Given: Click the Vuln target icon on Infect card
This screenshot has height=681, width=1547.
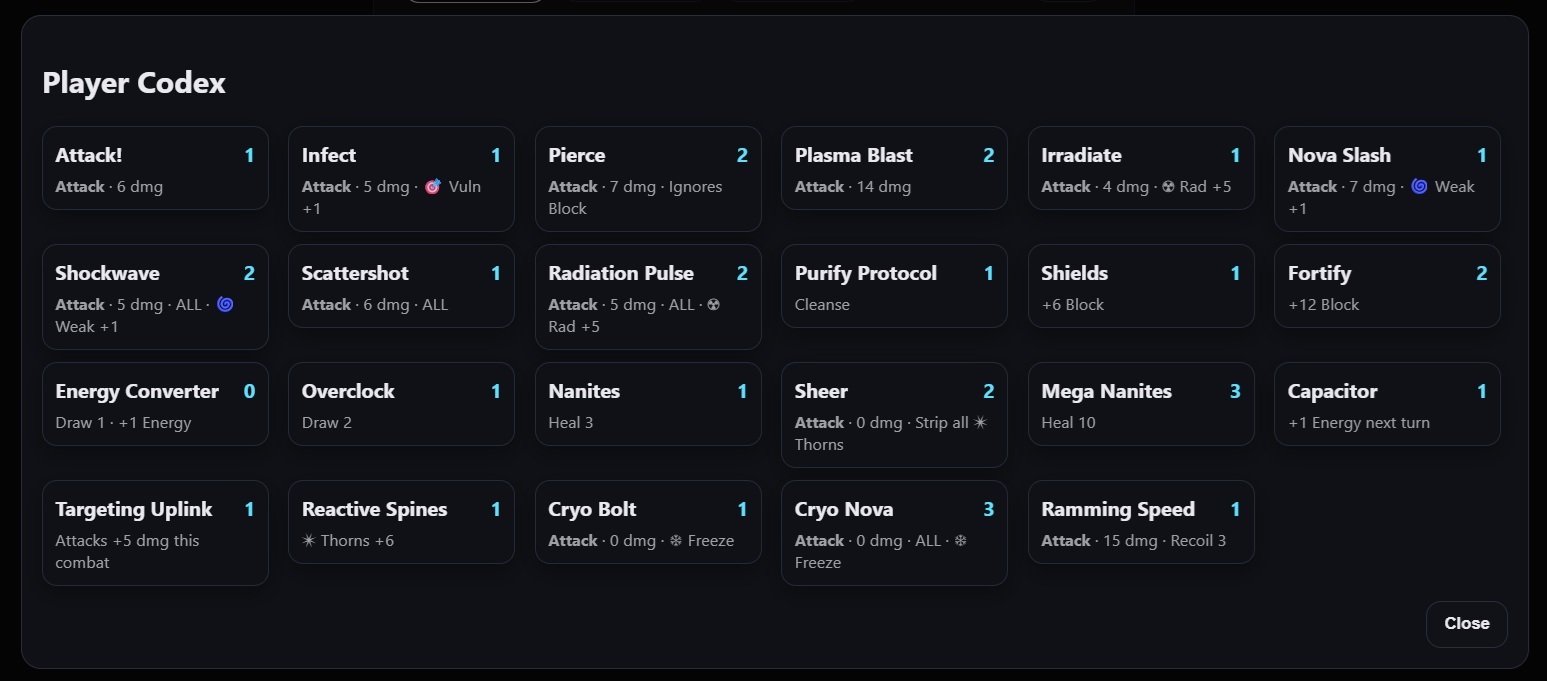Looking at the screenshot, I should click(432, 187).
